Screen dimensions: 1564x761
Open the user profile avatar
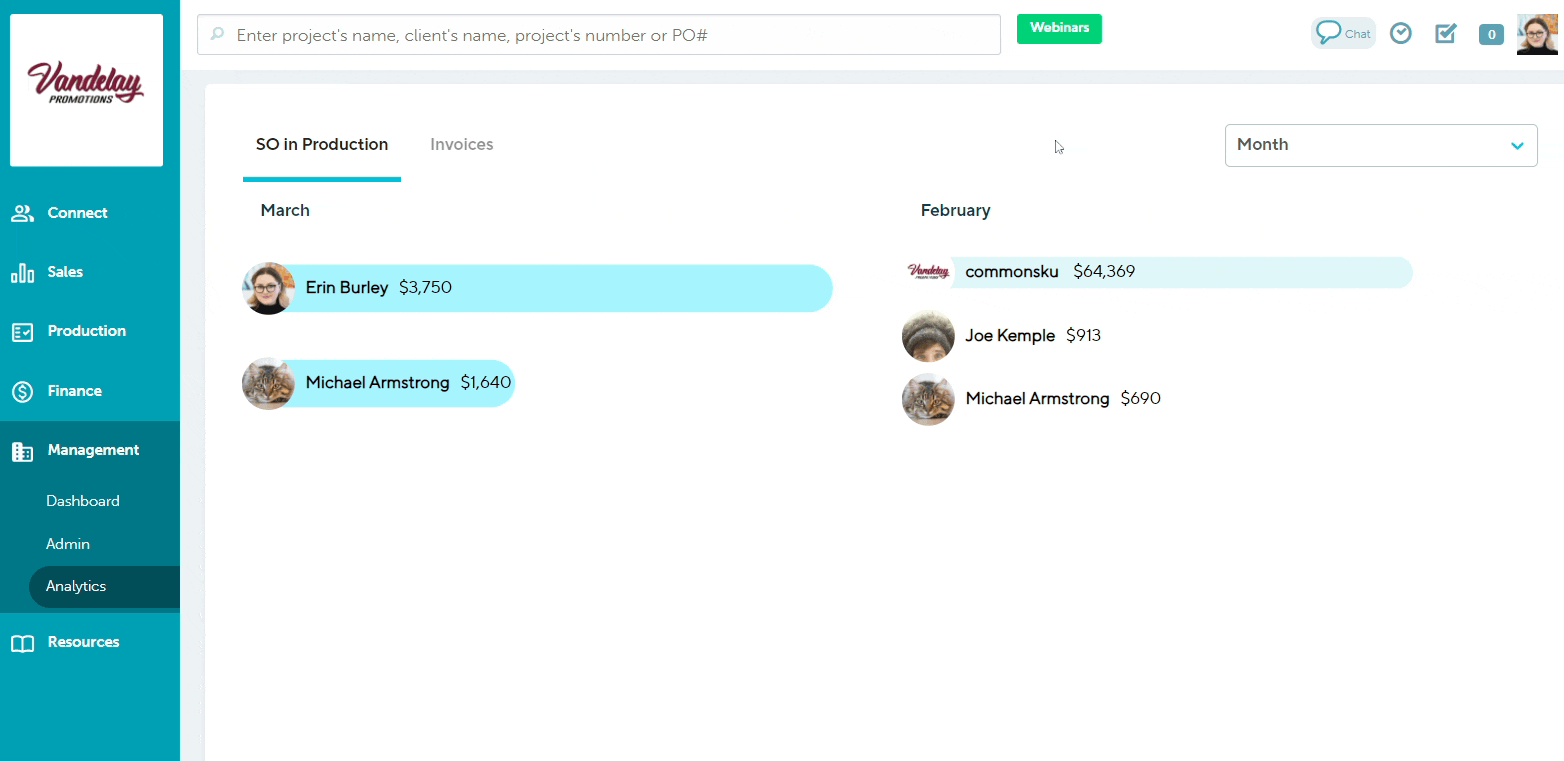click(x=1537, y=34)
